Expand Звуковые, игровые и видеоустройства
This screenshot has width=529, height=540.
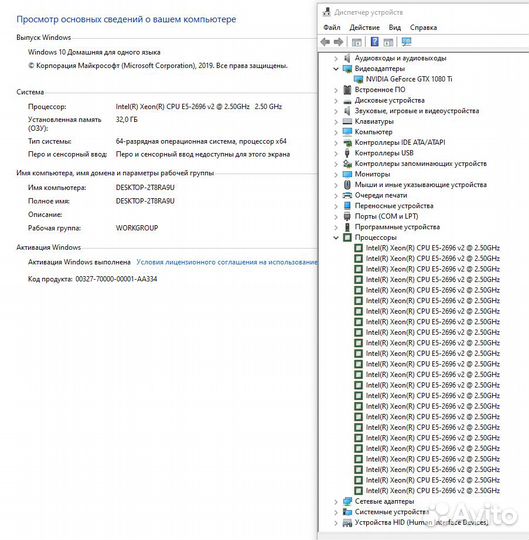click(x=336, y=111)
